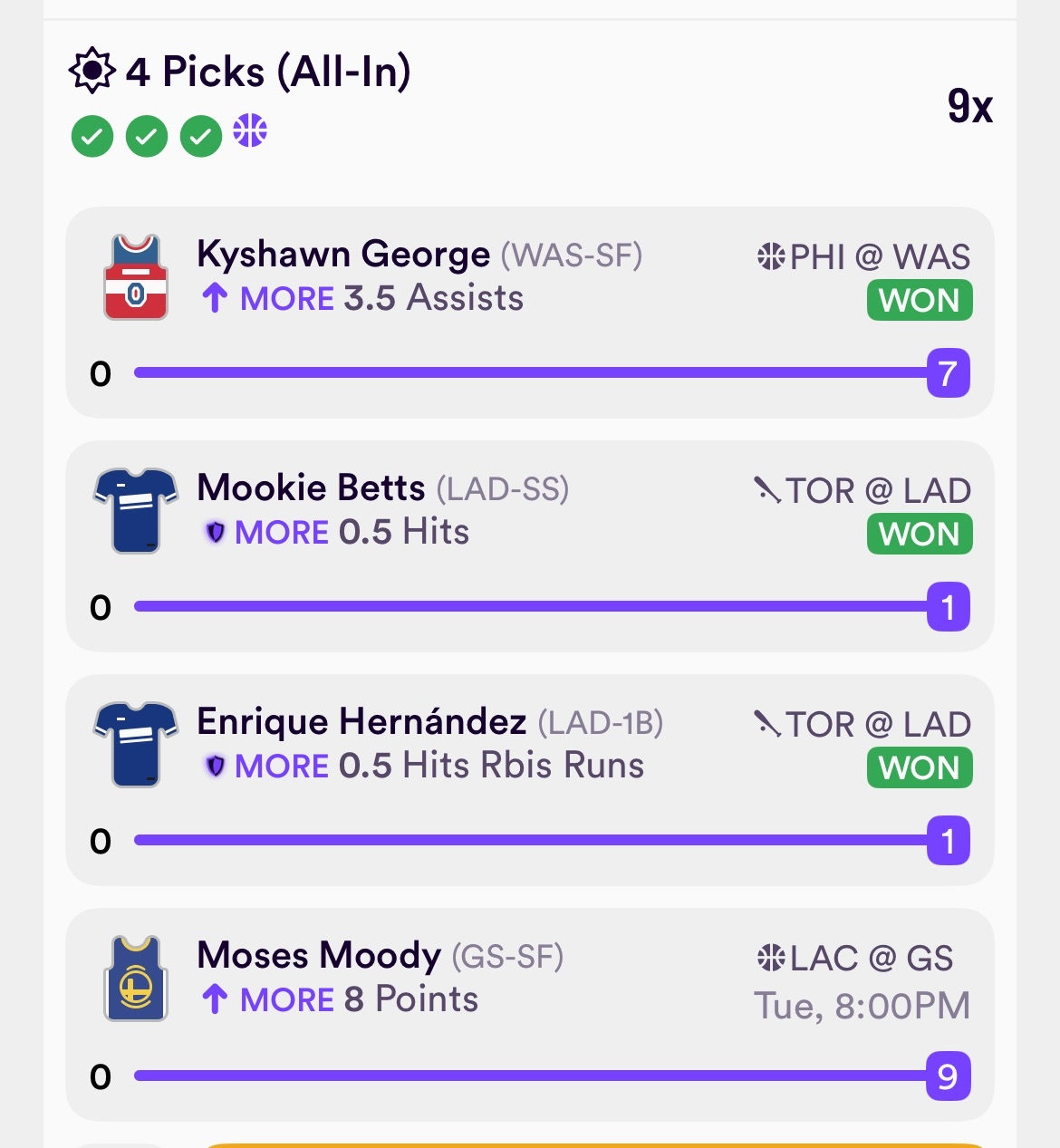Click the second green checkmark status circle
Viewport: 1060px width, 1148px height.
pos(147,137)
